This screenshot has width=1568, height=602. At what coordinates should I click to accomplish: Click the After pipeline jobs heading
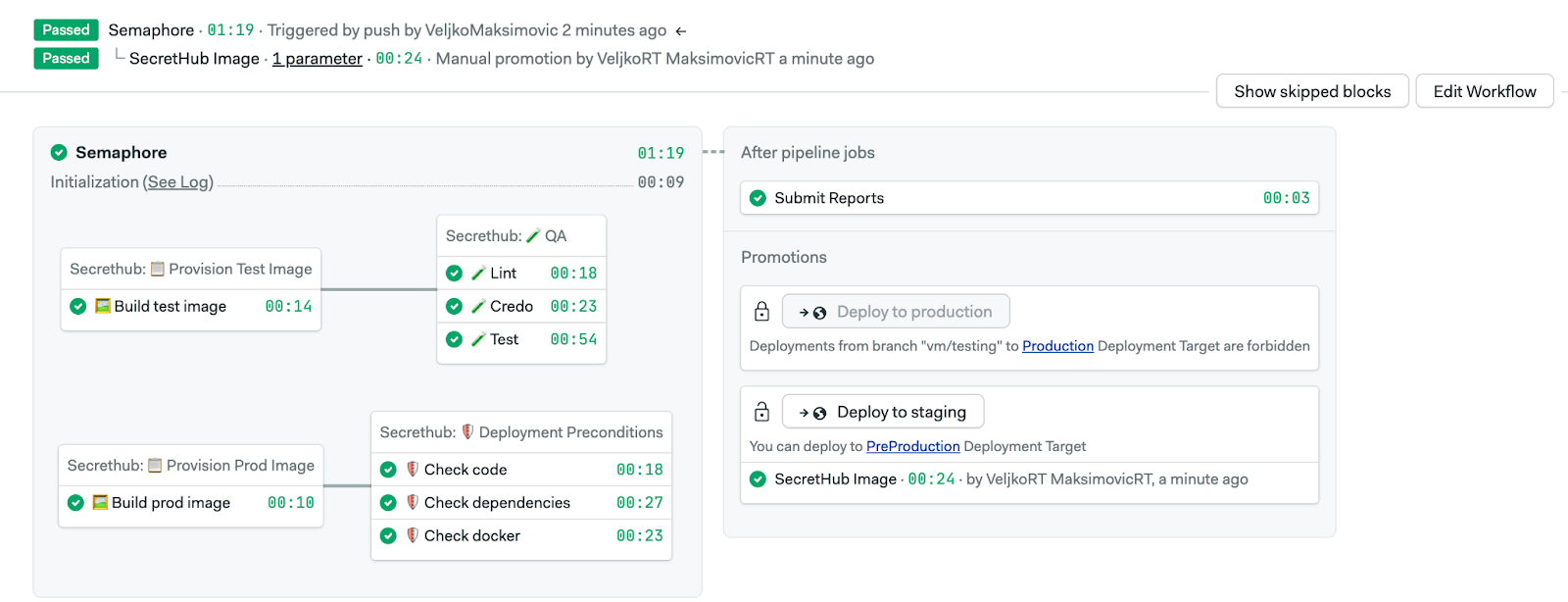pyautogui.click(x=808, y=153)
